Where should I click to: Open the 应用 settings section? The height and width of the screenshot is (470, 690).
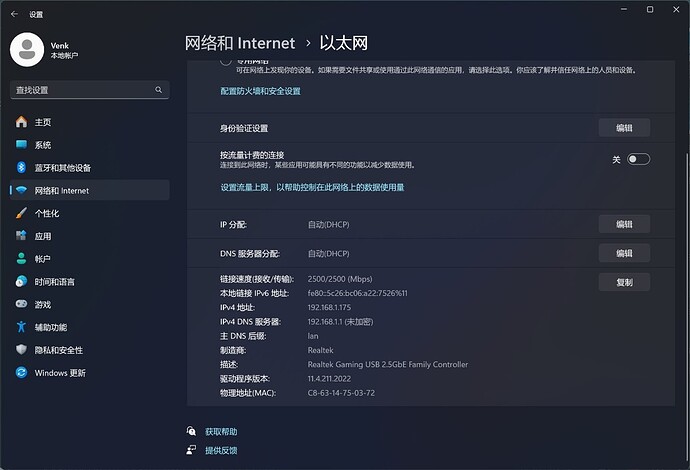click(x=90, y=236)
